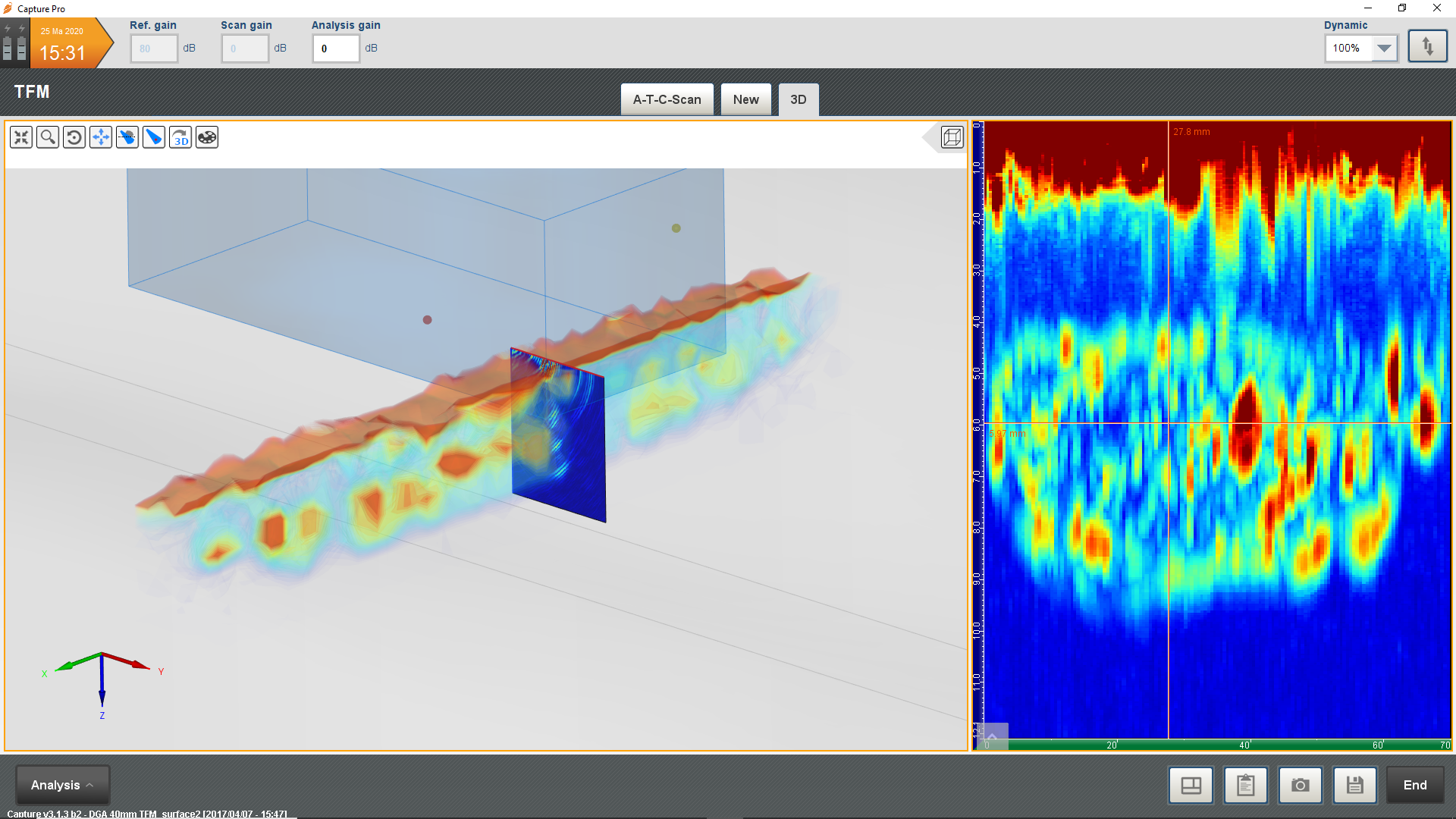Click the XYZ axis orientation gizmo
This screenshot has width=1456, height=819.
coord(102,685)
